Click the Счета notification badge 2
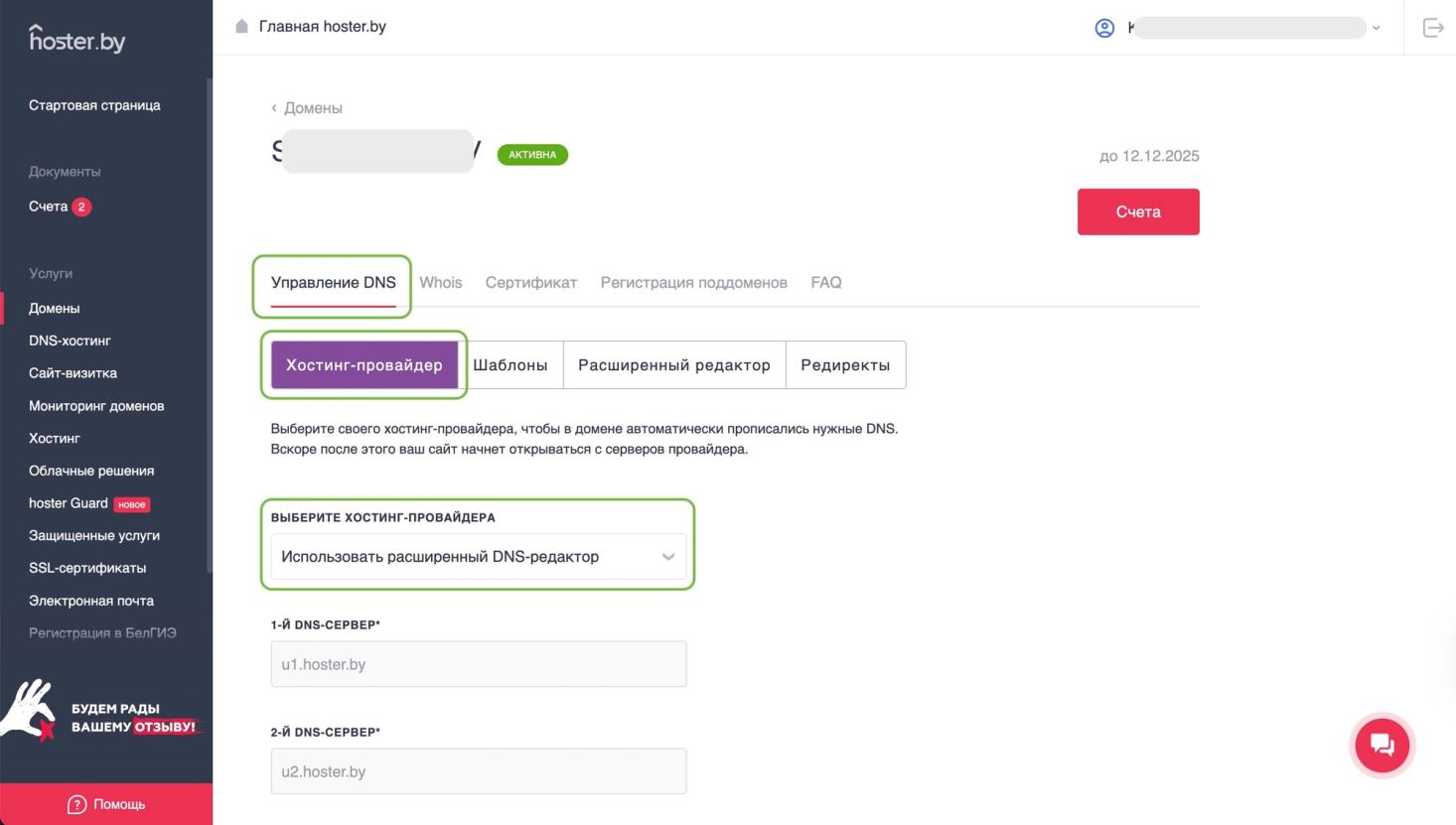1456x825 pixels. tap(81, 206)
